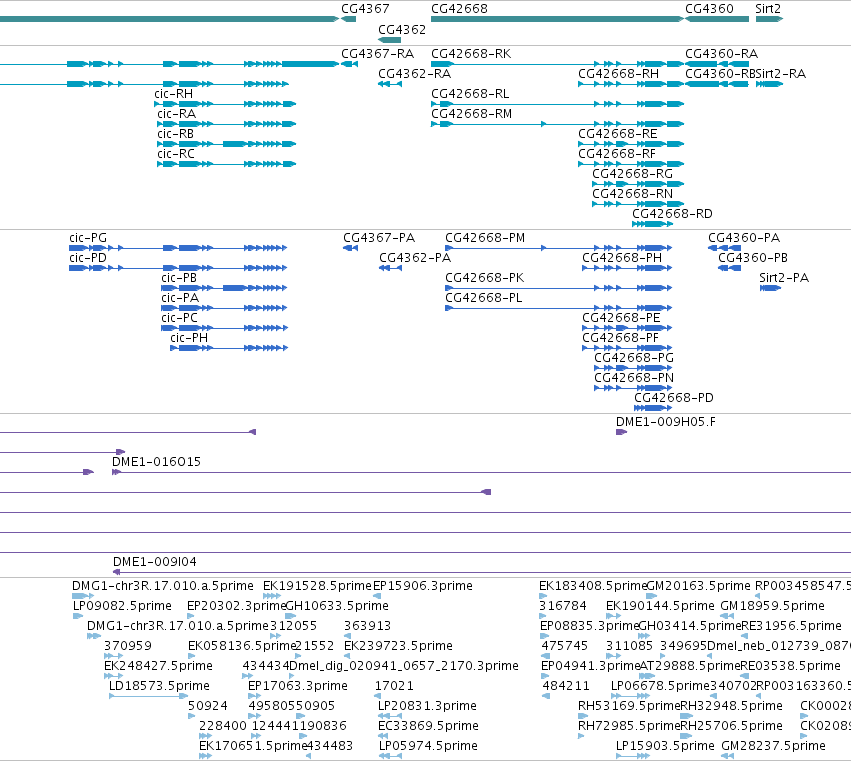Screen dimensions: 851x761
Task: Select the CG4360-PA protein label
Action: point(744,238)
